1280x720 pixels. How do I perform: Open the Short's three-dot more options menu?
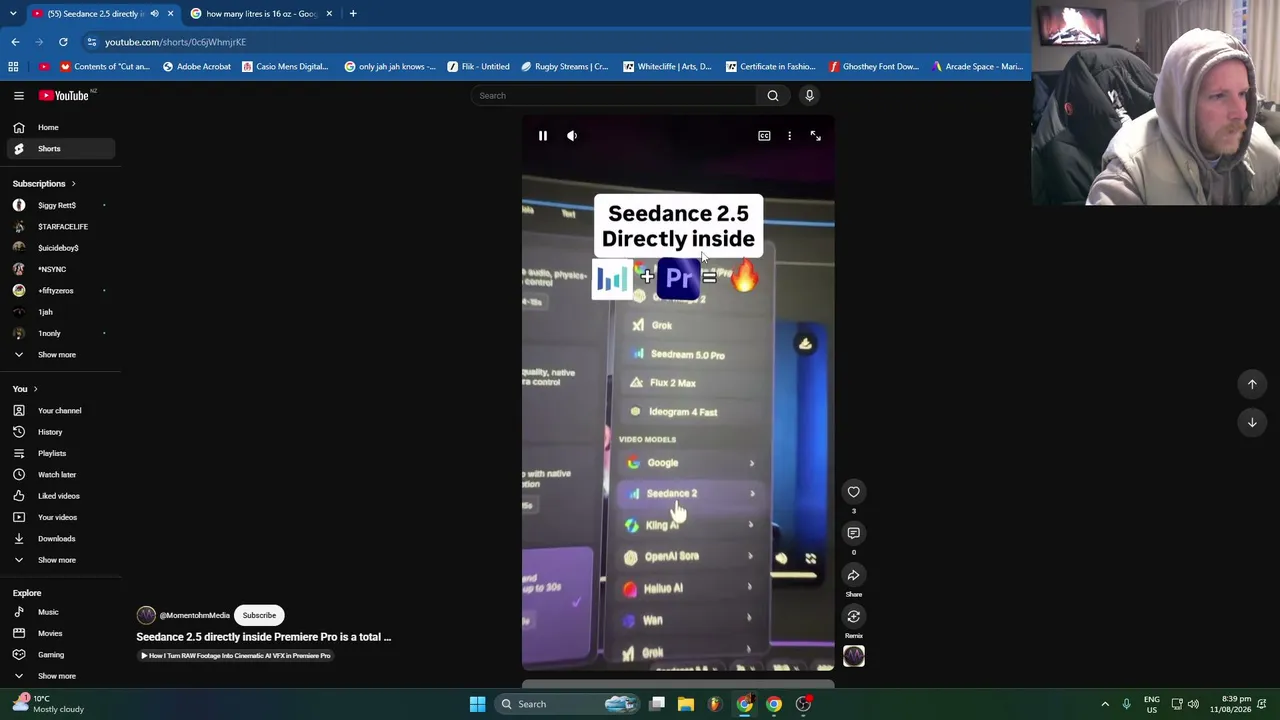[x=789, y=136]
